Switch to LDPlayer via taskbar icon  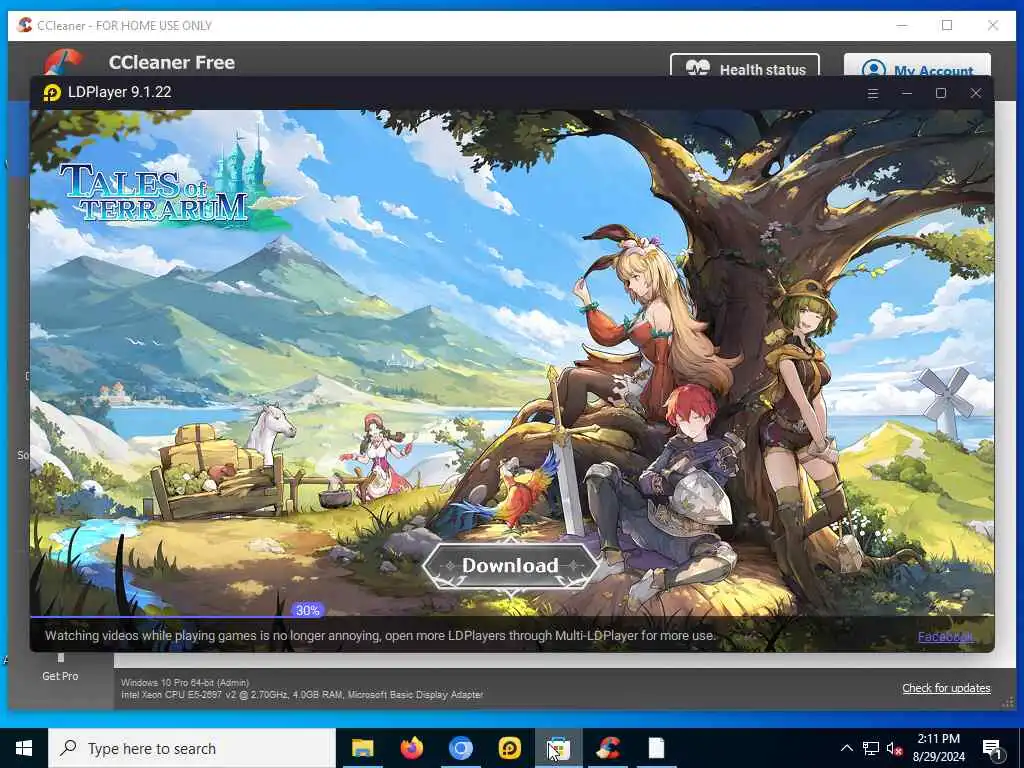tap(509, 748)
